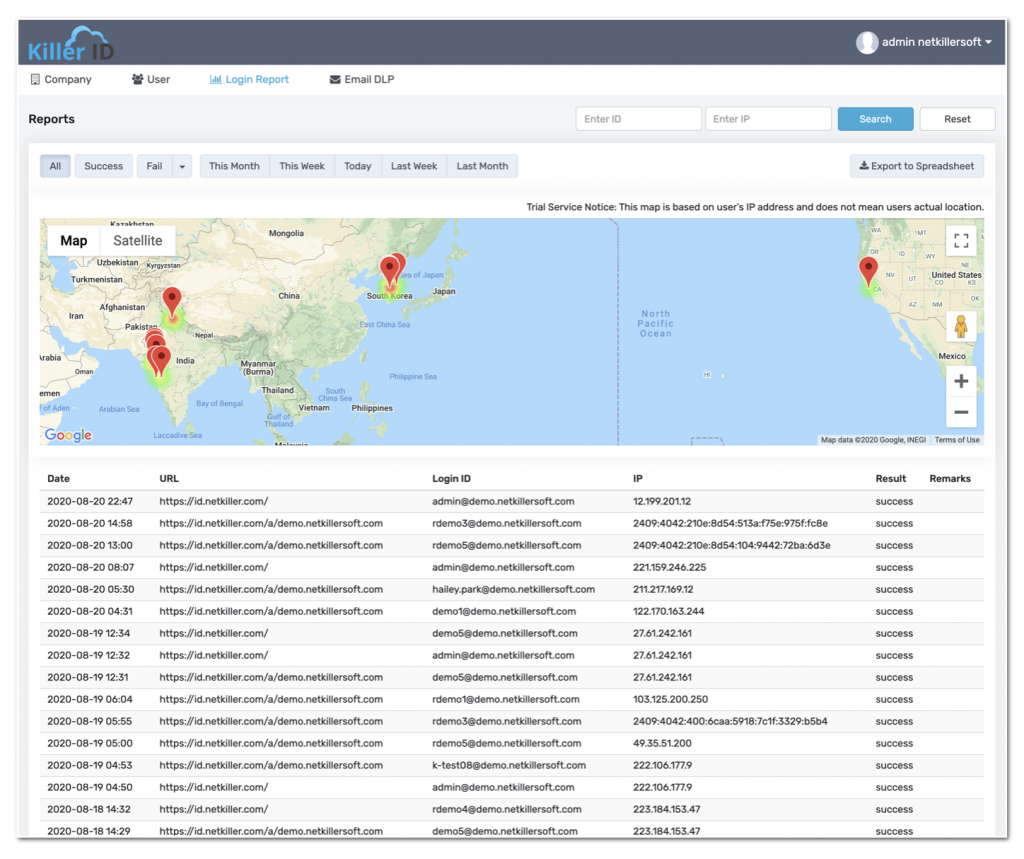Viewport: 1024px width, 859px height.
Task: Select the User tab icon
Action: point(137,79)
